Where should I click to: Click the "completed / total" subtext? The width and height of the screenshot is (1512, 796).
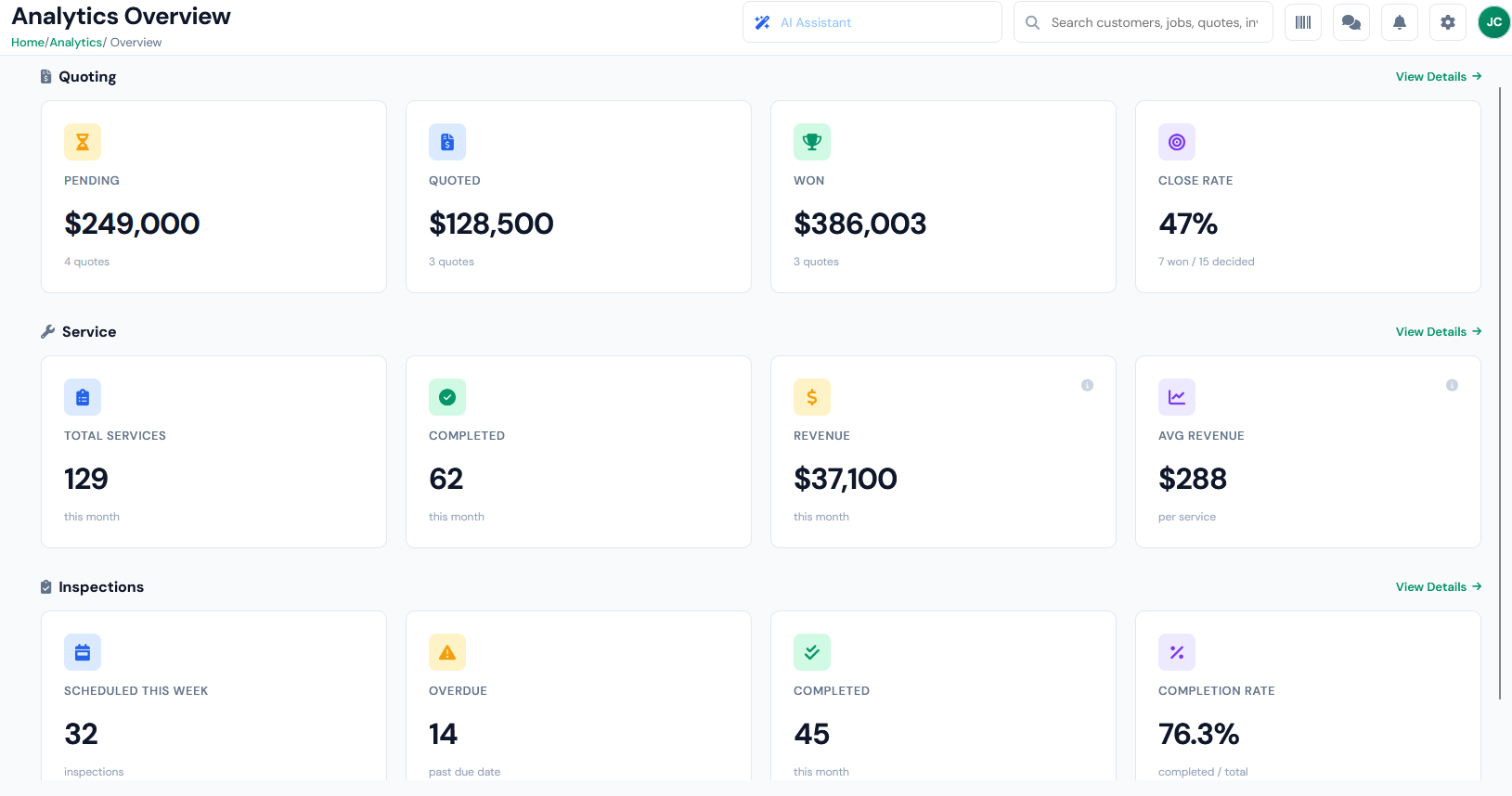coord(1204,772)
